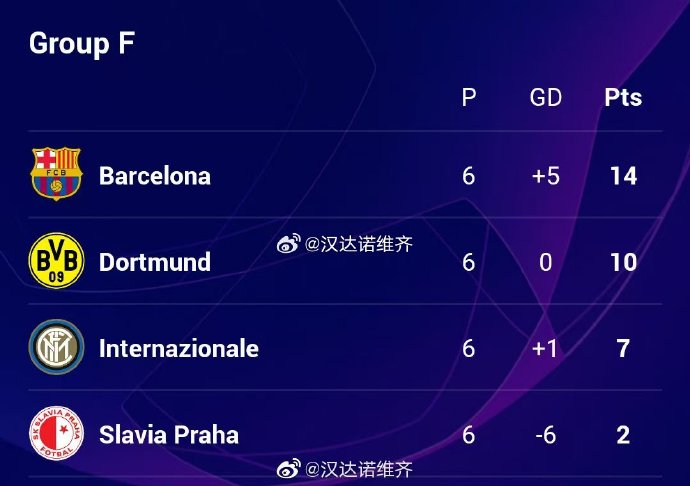Click the GD column header

click(x=546, y=97)
